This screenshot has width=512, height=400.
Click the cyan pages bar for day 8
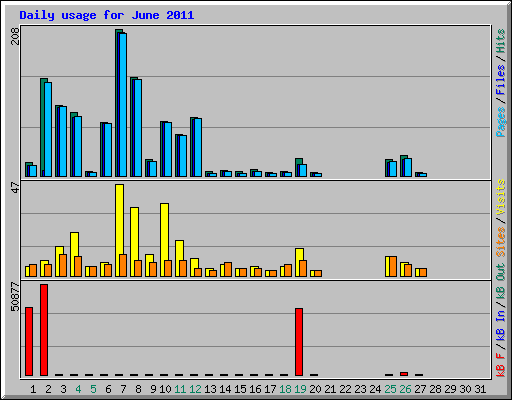click(x=138, y=128)
